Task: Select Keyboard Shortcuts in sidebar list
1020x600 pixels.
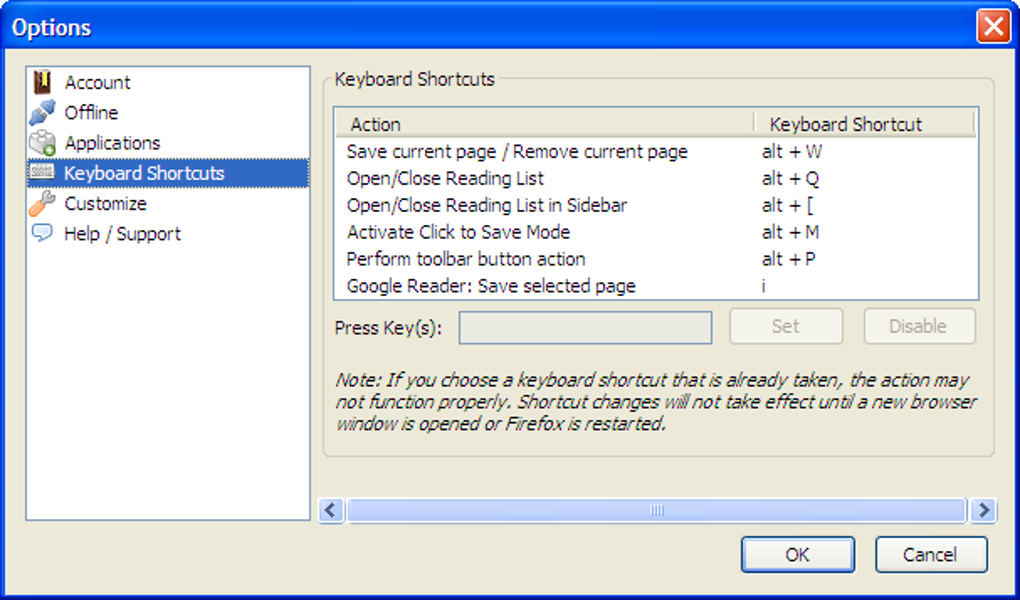Action: (168, 173)
